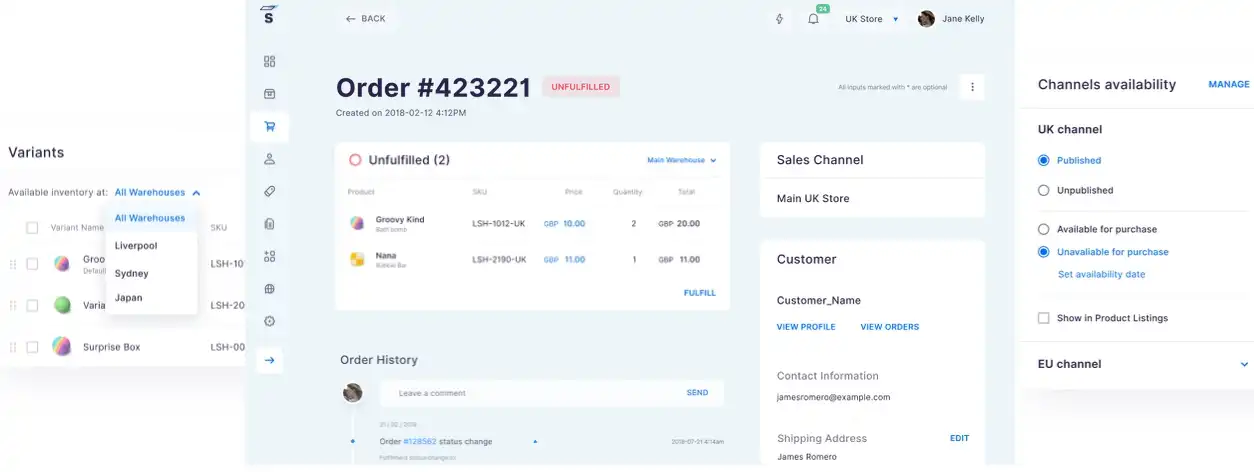Click the commenter avatar in Order History
This screenshot has height=472, width=1254.
click(352, 393)
